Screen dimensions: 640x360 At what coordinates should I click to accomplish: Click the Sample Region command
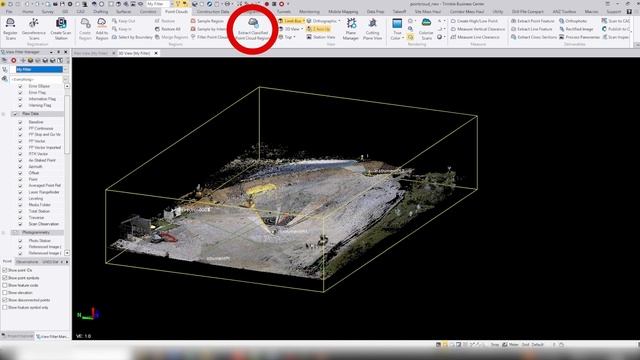pos(207,21)
